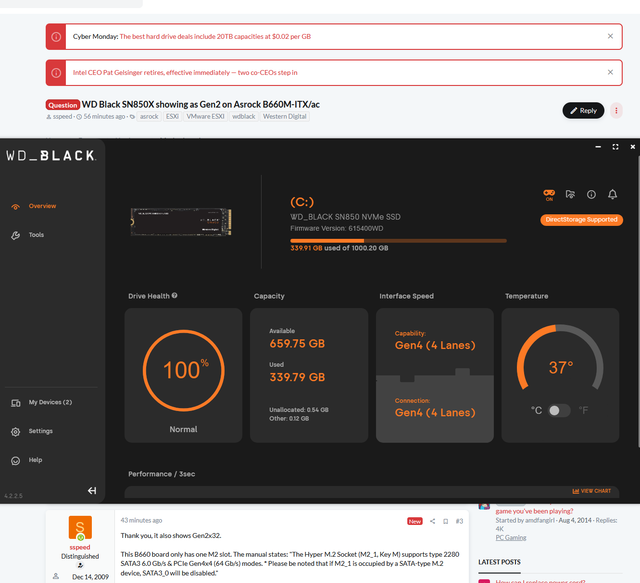Click the DirectStorage Supported badge
The height and width of the screenshot is (583, 640).
(581, 220)
